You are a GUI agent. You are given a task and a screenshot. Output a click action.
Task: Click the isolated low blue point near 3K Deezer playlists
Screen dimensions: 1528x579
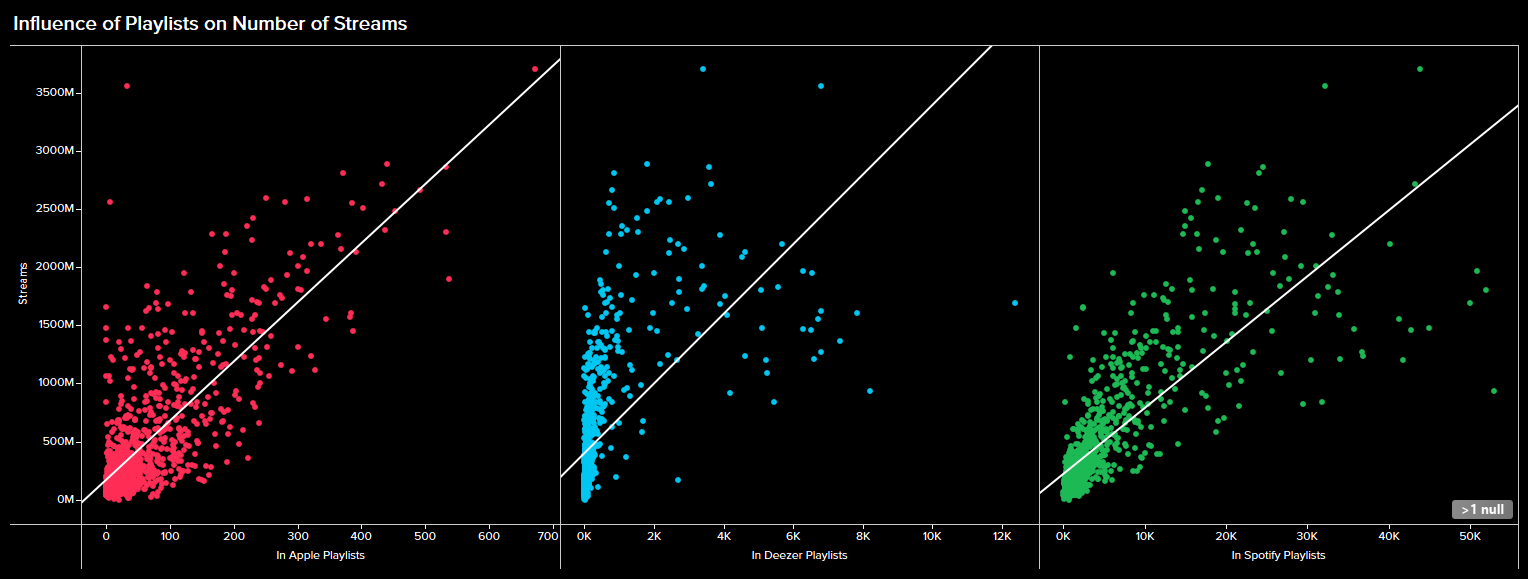pyautogui.click(x=678, y=480)
